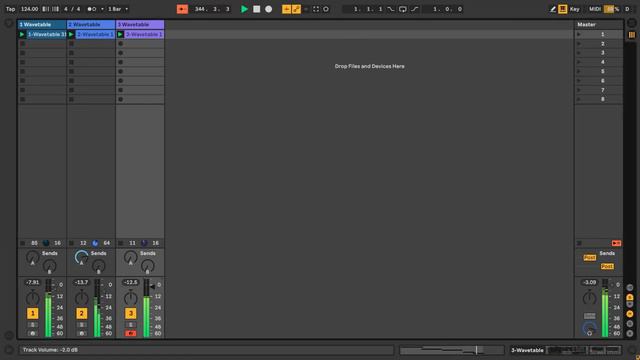Toggle the Loop switch
Screen dimensions: 640x360
pyautogui.click(x=402, y=9)
